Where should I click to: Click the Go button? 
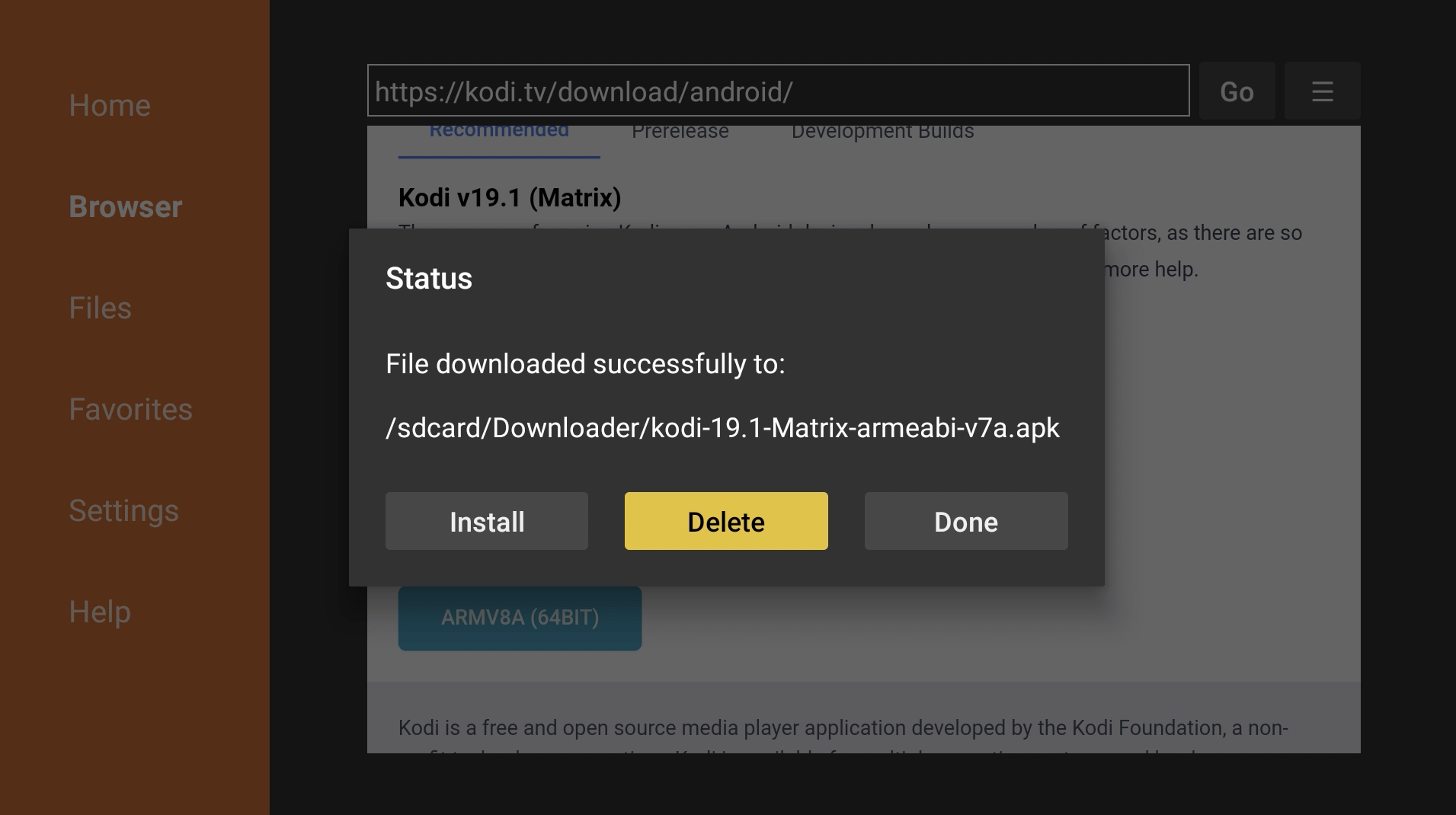pos(1237,91)
